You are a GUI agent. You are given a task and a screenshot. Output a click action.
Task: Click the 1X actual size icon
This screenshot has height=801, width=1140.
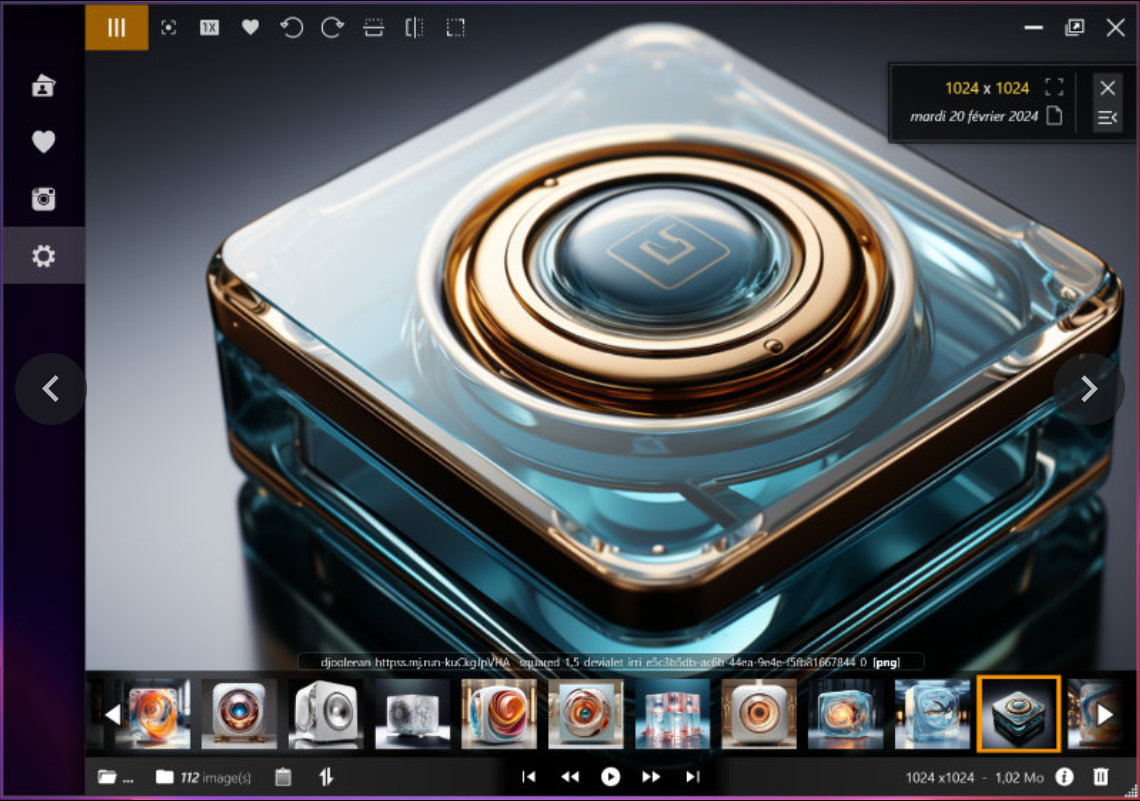pyautogui.click(x=209, y=28)
